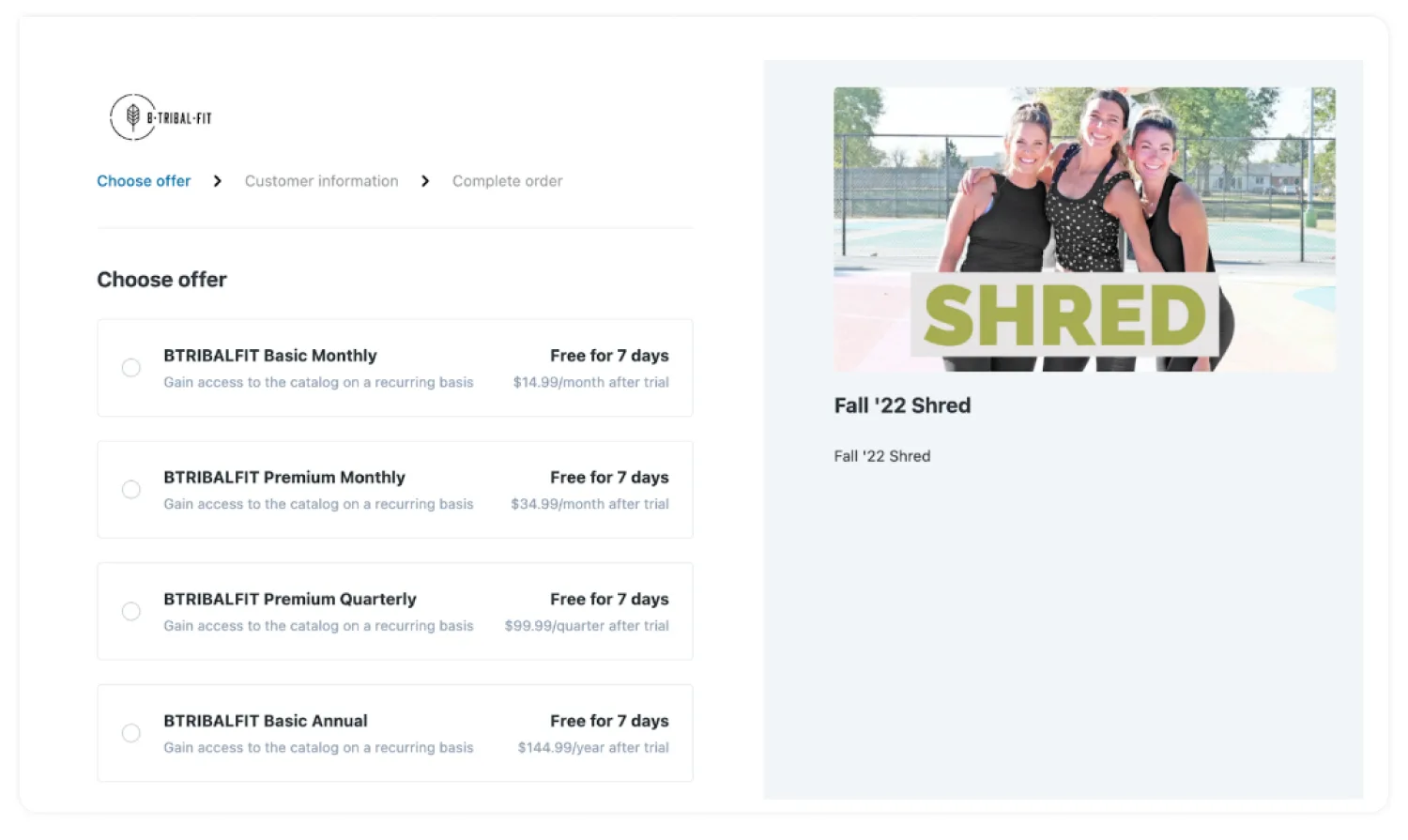Go to the Customer information step
This screenshot has width=1408, height=840.
322,181
